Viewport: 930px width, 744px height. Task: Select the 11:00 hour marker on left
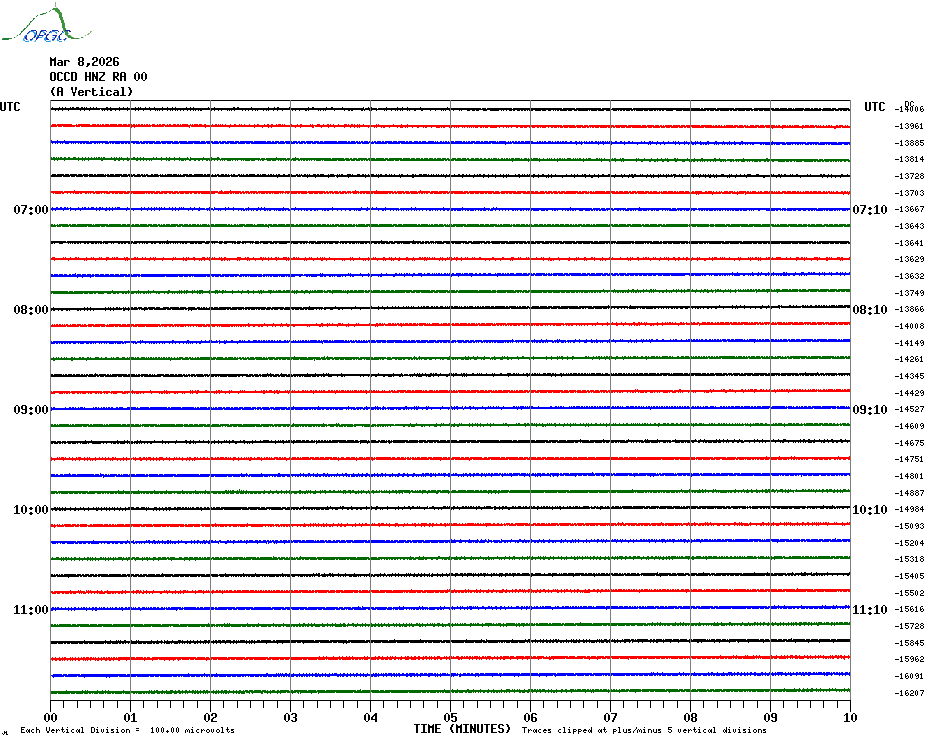(x=30, y=610)
